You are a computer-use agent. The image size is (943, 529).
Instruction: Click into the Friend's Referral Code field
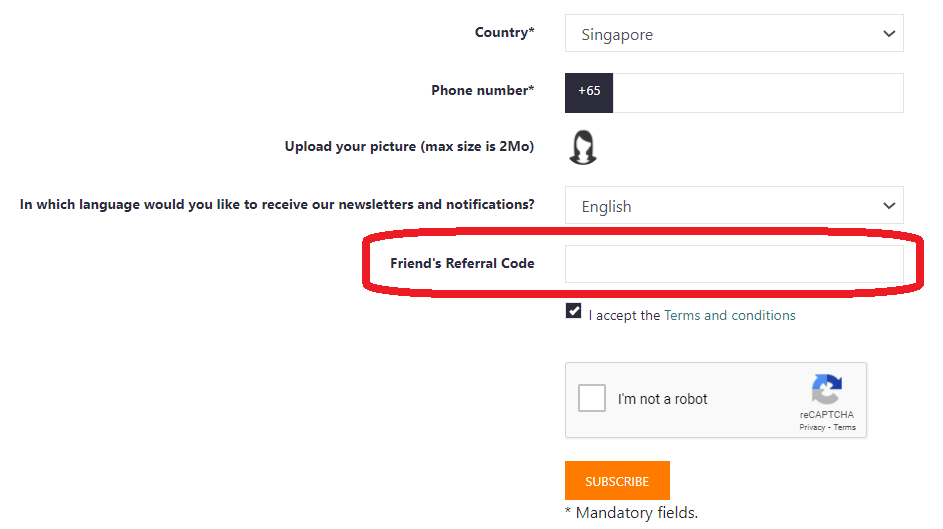click(733, 264)
